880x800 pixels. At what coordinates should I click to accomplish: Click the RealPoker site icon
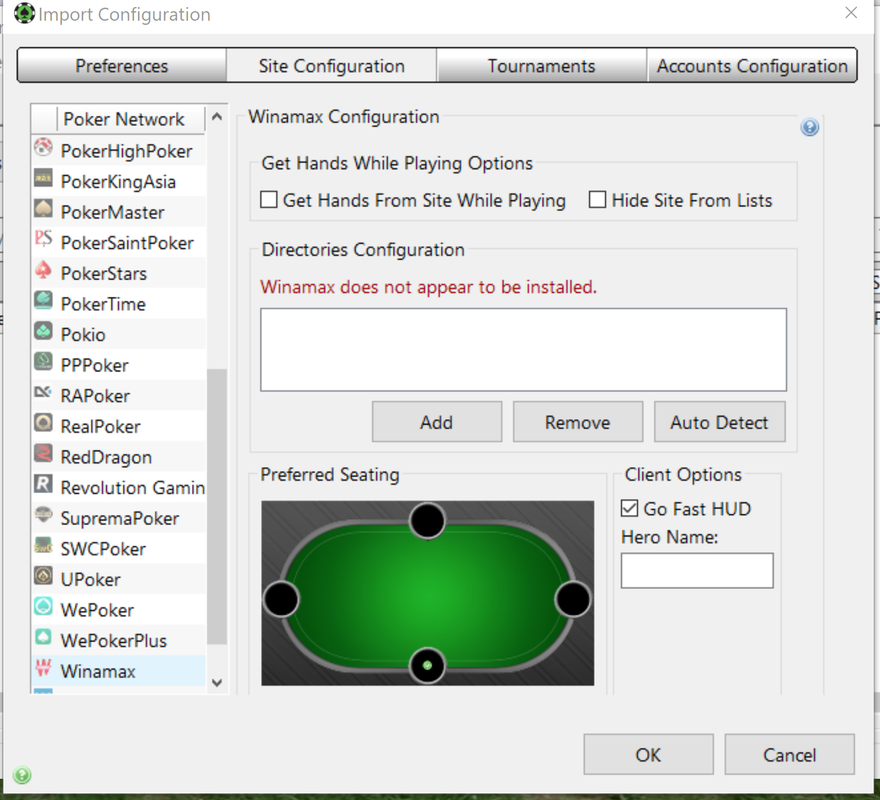point(43,423)
